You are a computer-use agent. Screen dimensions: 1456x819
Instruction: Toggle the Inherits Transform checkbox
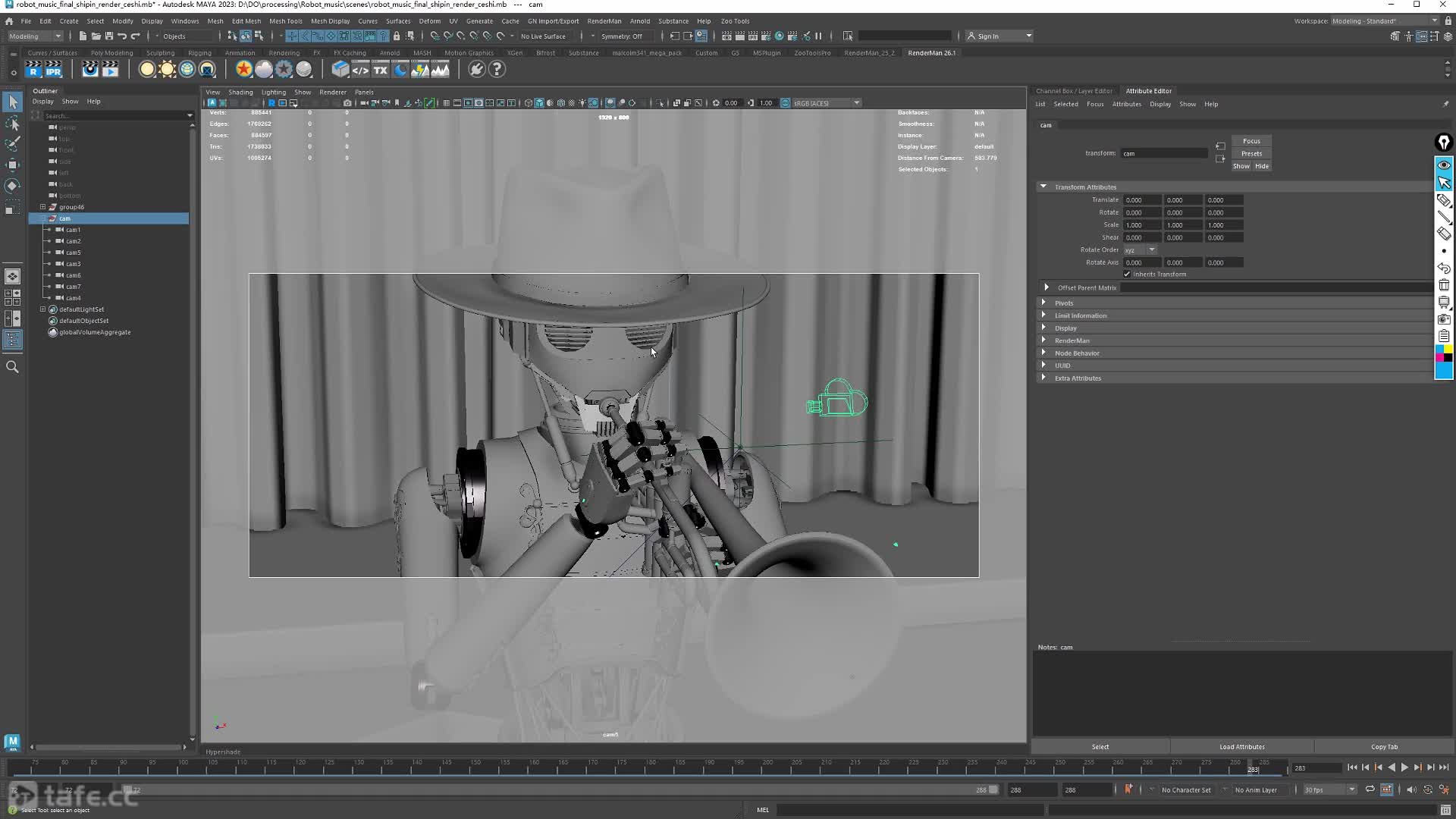[x=1127, y=275]
